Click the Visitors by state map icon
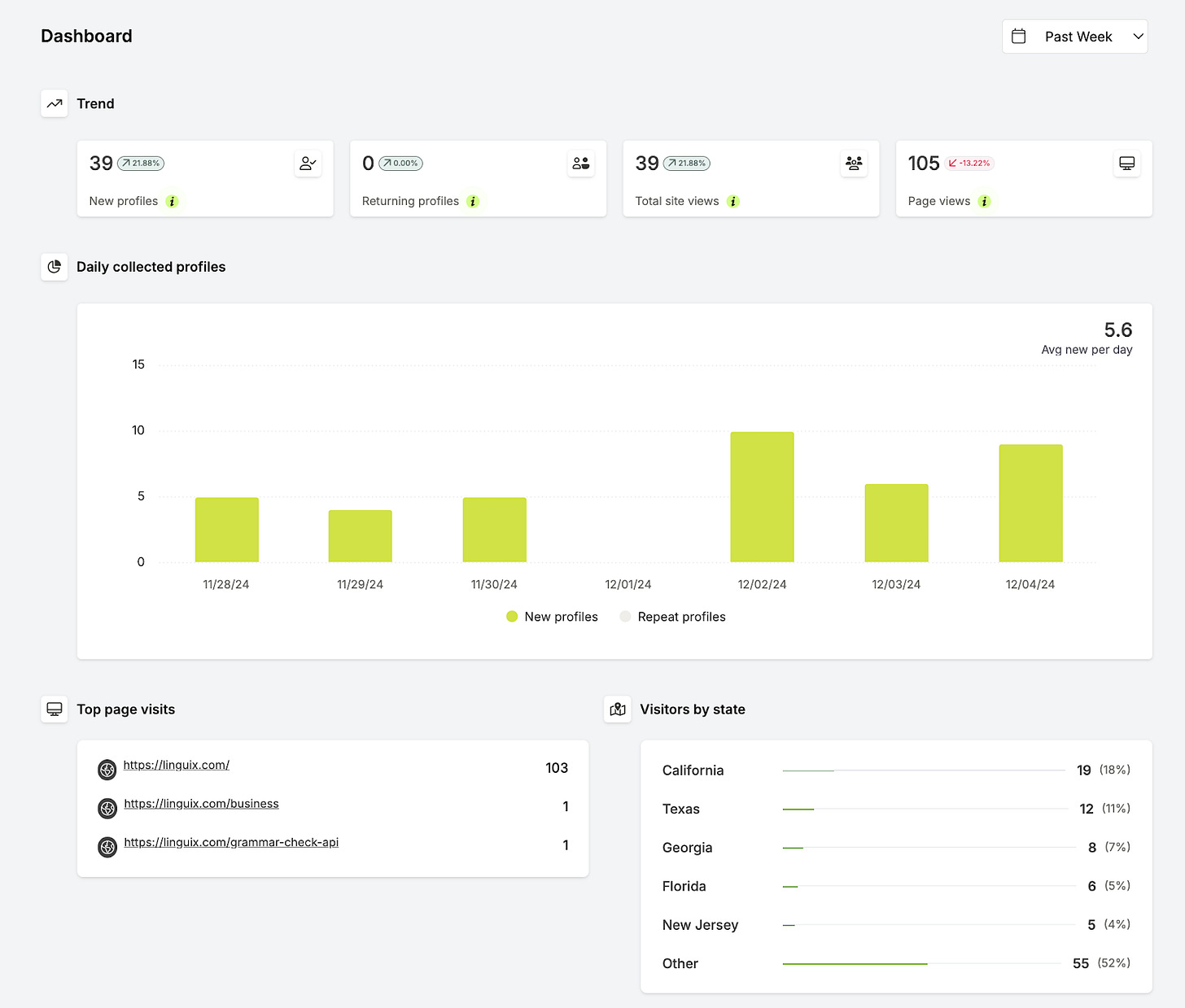The width and height of the screenshot is (1185, 1008). tap(618, 709)
